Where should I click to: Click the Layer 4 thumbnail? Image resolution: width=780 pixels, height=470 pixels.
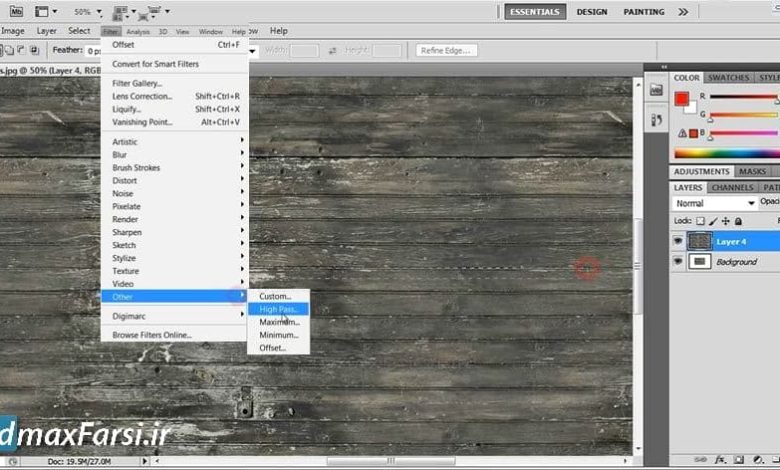tap(700, 241)
